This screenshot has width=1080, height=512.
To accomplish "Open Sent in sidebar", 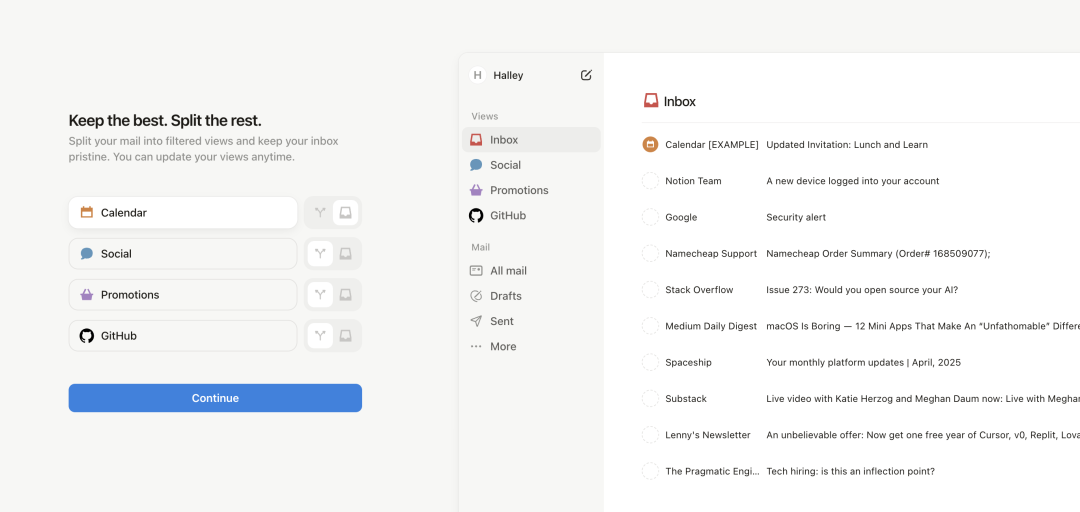I will tap(531, 321).
